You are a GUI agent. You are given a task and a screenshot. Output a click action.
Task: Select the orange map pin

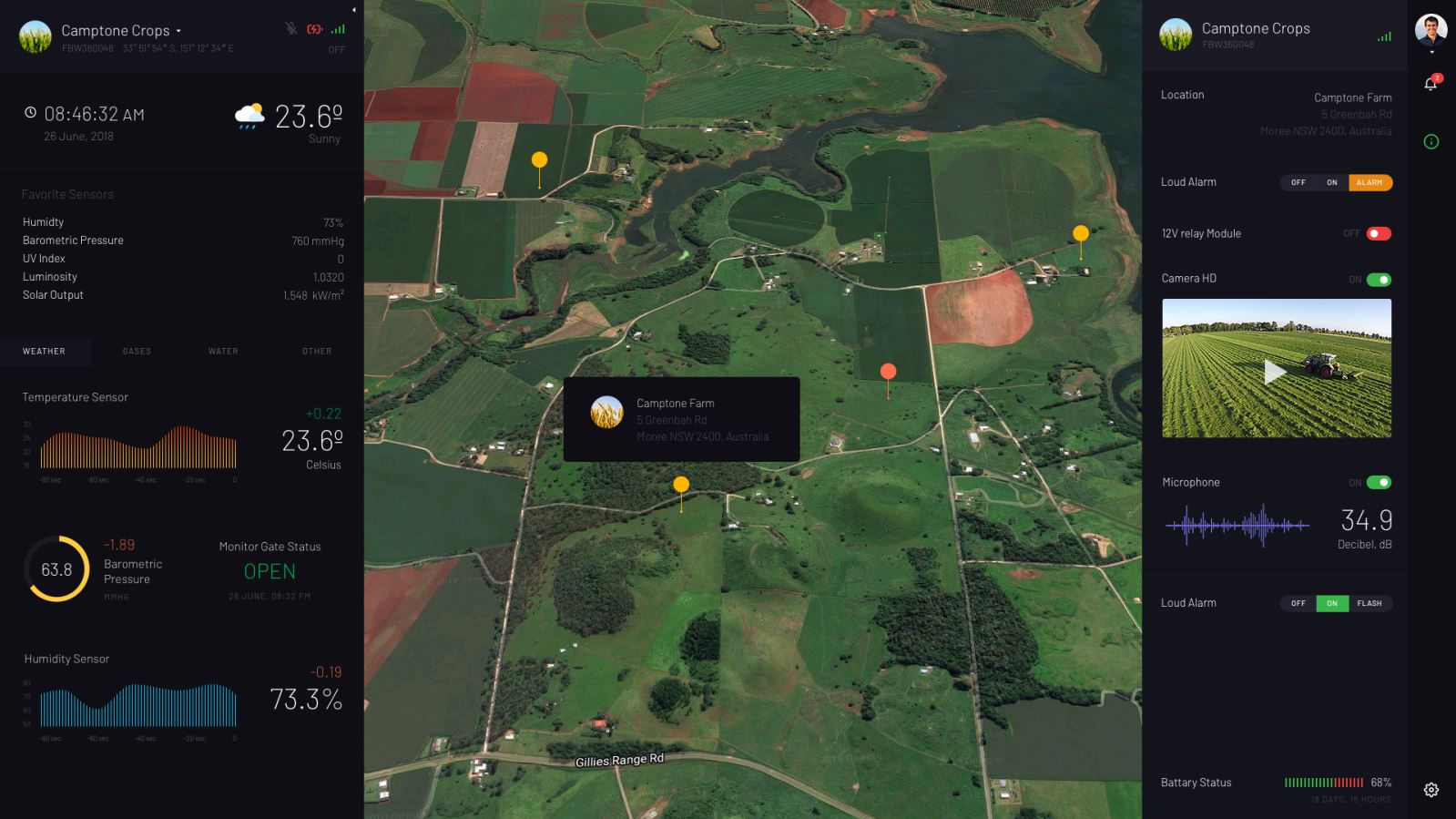click(889, 372)
